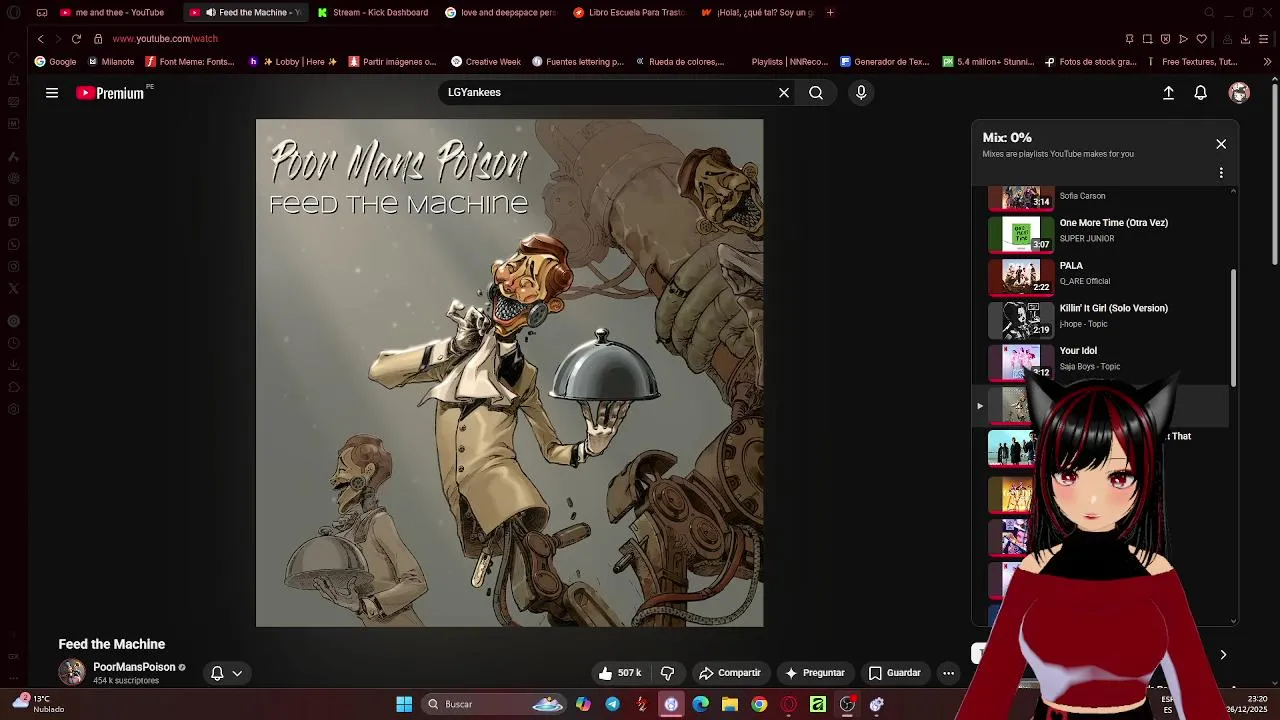The image size is (1280, 720).
Task: Add page to bookmarks heart icon
Action: tap(1202, 39)
